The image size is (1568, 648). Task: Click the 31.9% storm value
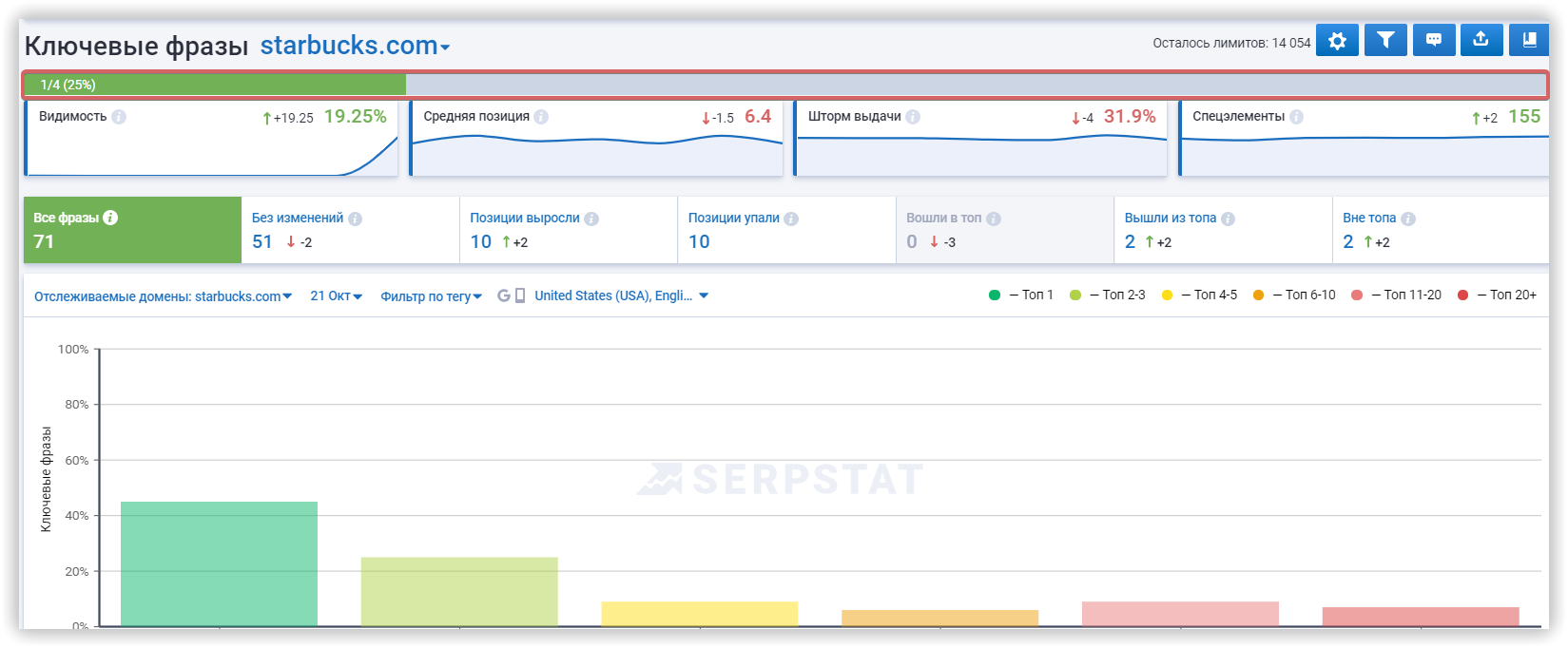tap(1130, 116)
